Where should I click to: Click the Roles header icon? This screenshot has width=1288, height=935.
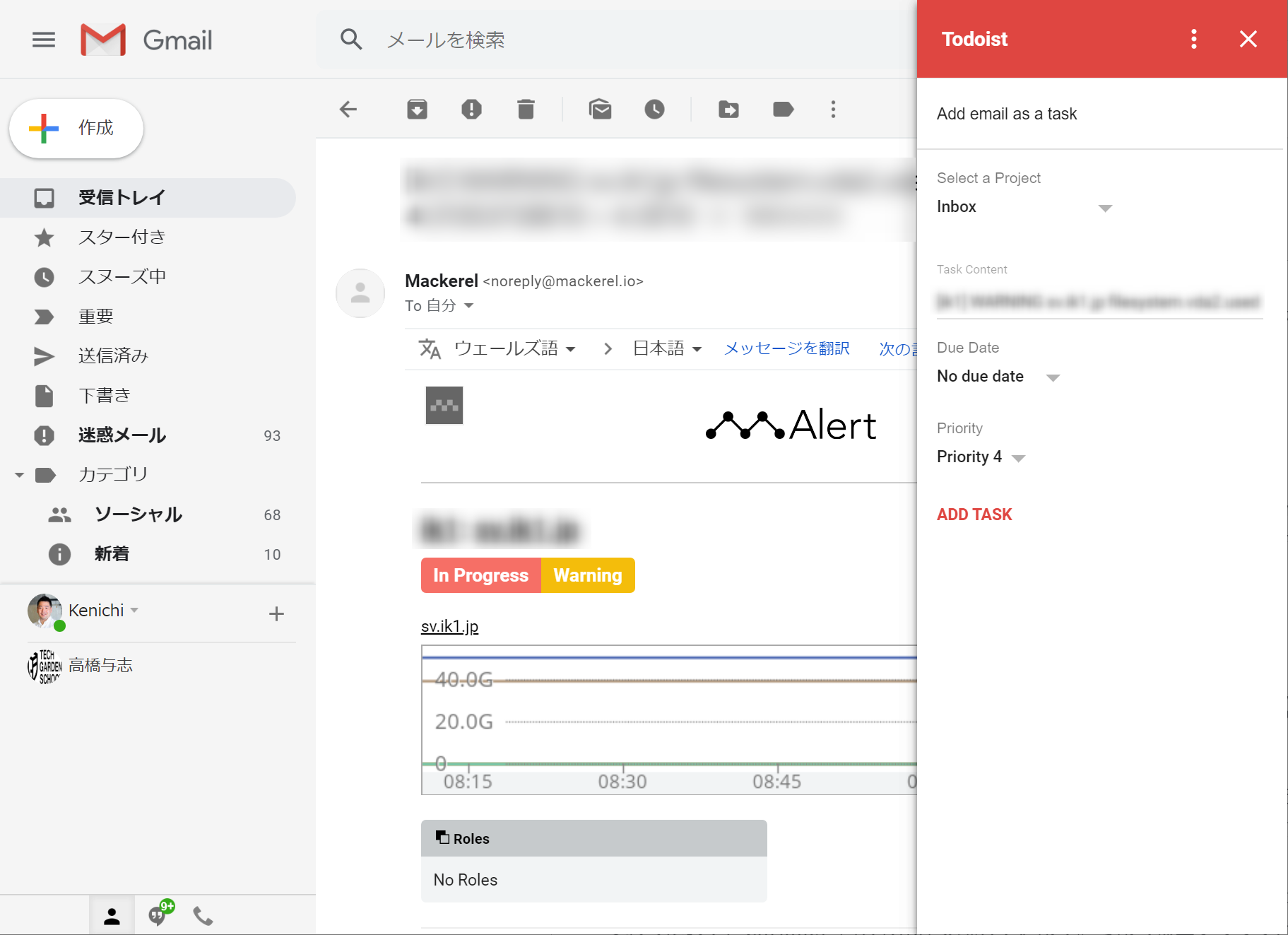(442, 837)
